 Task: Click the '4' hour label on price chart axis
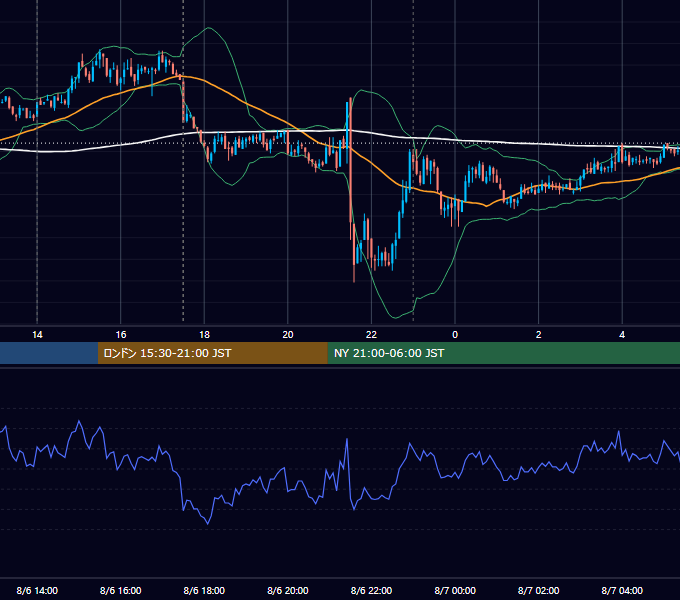(622, 335)
